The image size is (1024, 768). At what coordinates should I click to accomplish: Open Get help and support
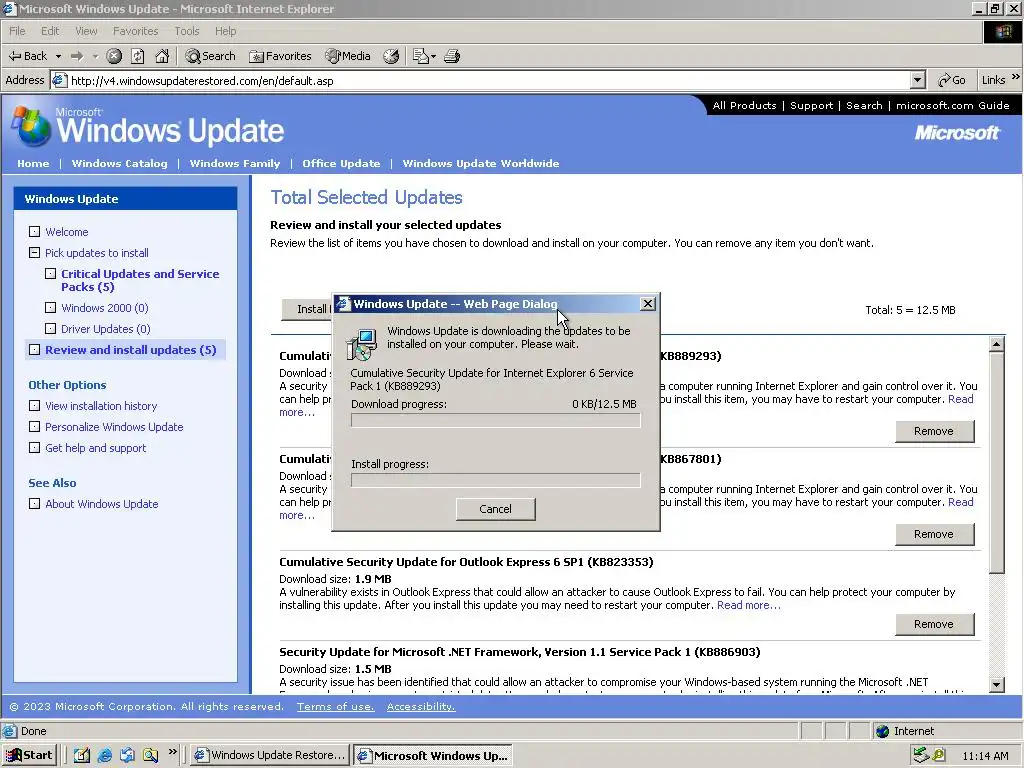[x=95, y=447]
